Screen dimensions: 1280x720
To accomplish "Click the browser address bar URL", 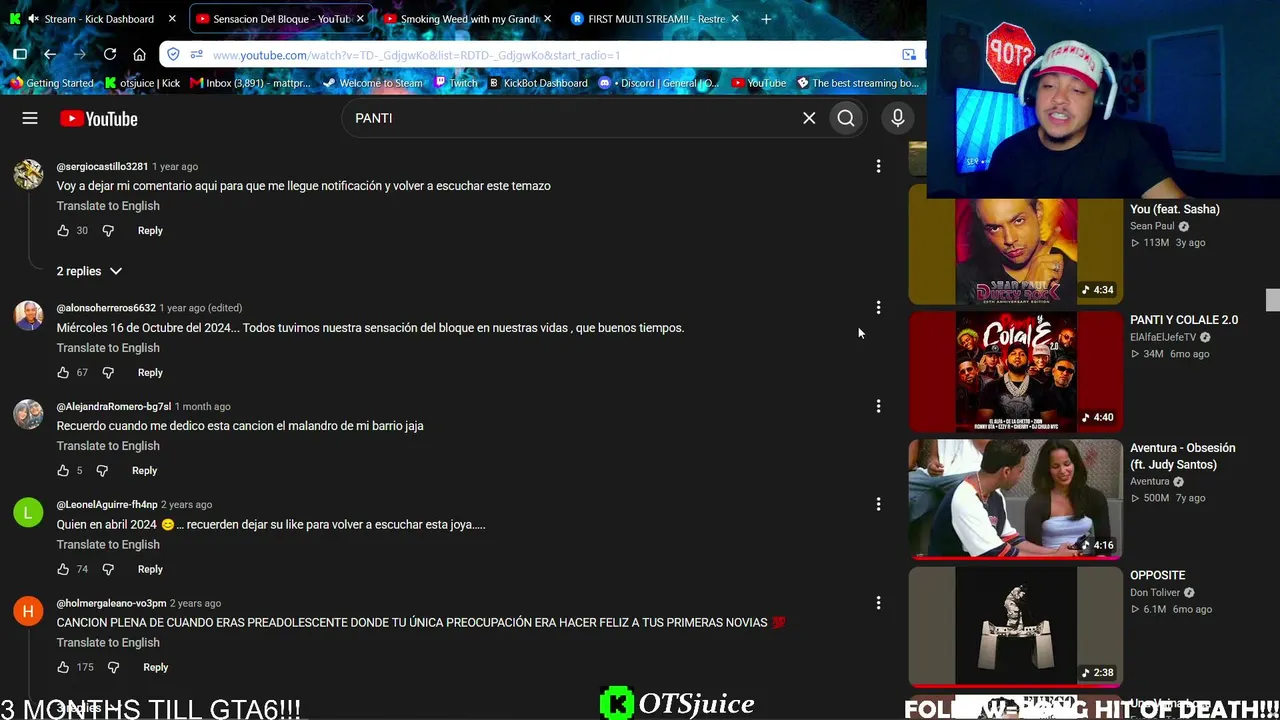I will point(416,55).
